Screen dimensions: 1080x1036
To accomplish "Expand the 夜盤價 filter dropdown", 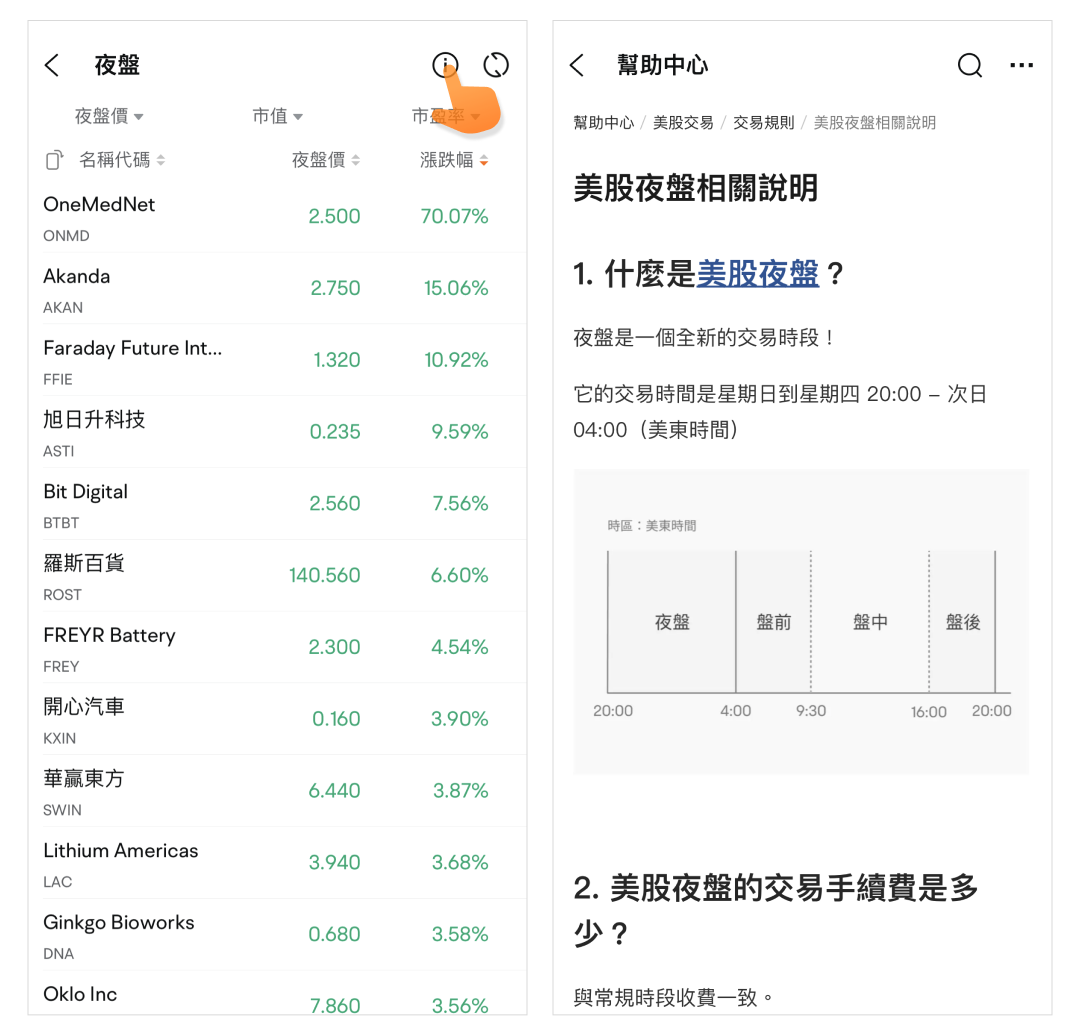I will (109, 117).
